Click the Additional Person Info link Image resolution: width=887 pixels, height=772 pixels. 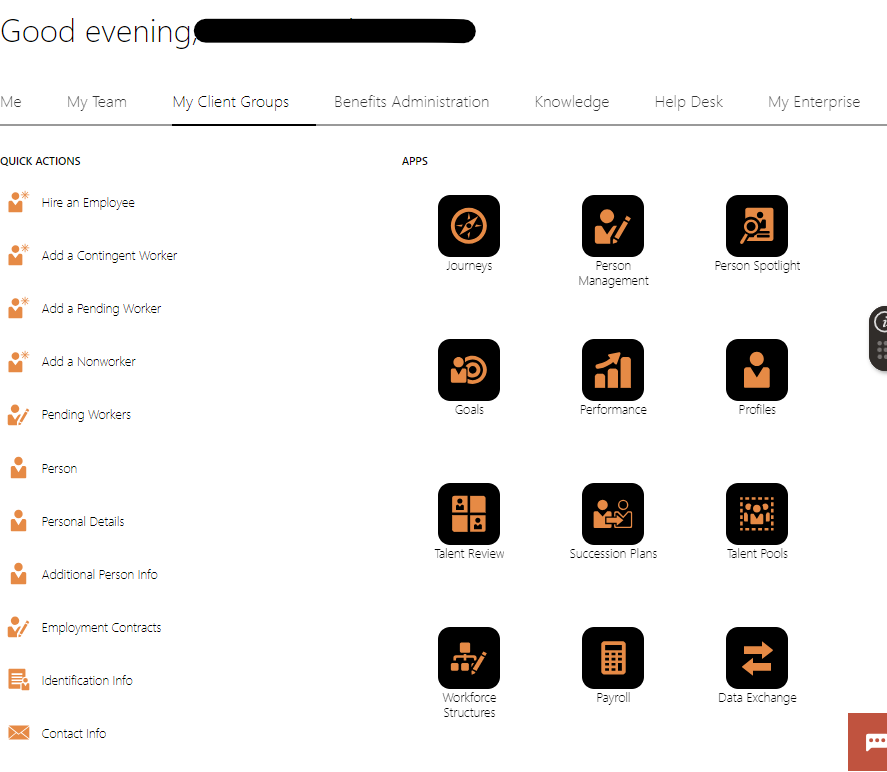(100, 574)
